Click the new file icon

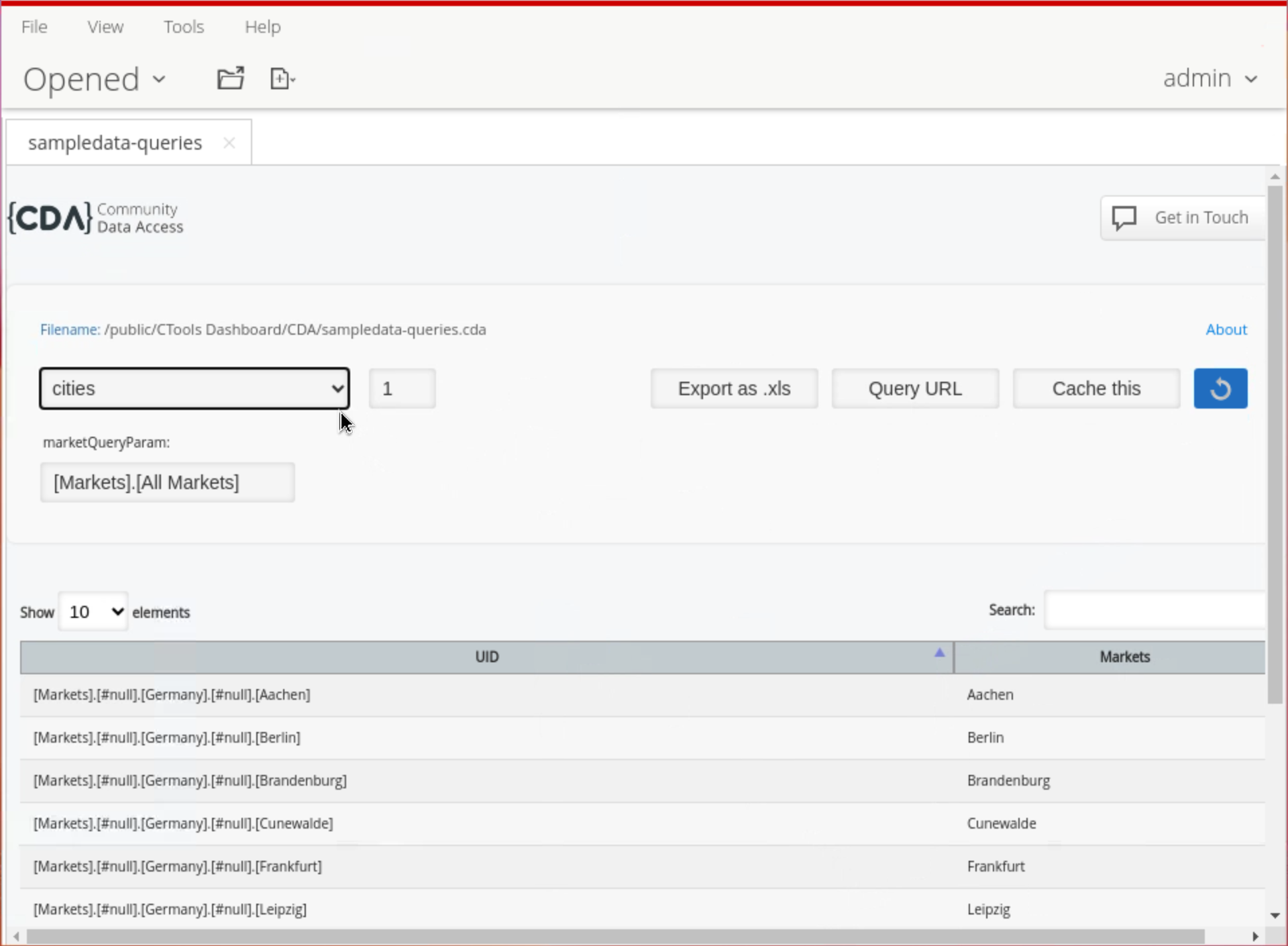tap(282, 78)
